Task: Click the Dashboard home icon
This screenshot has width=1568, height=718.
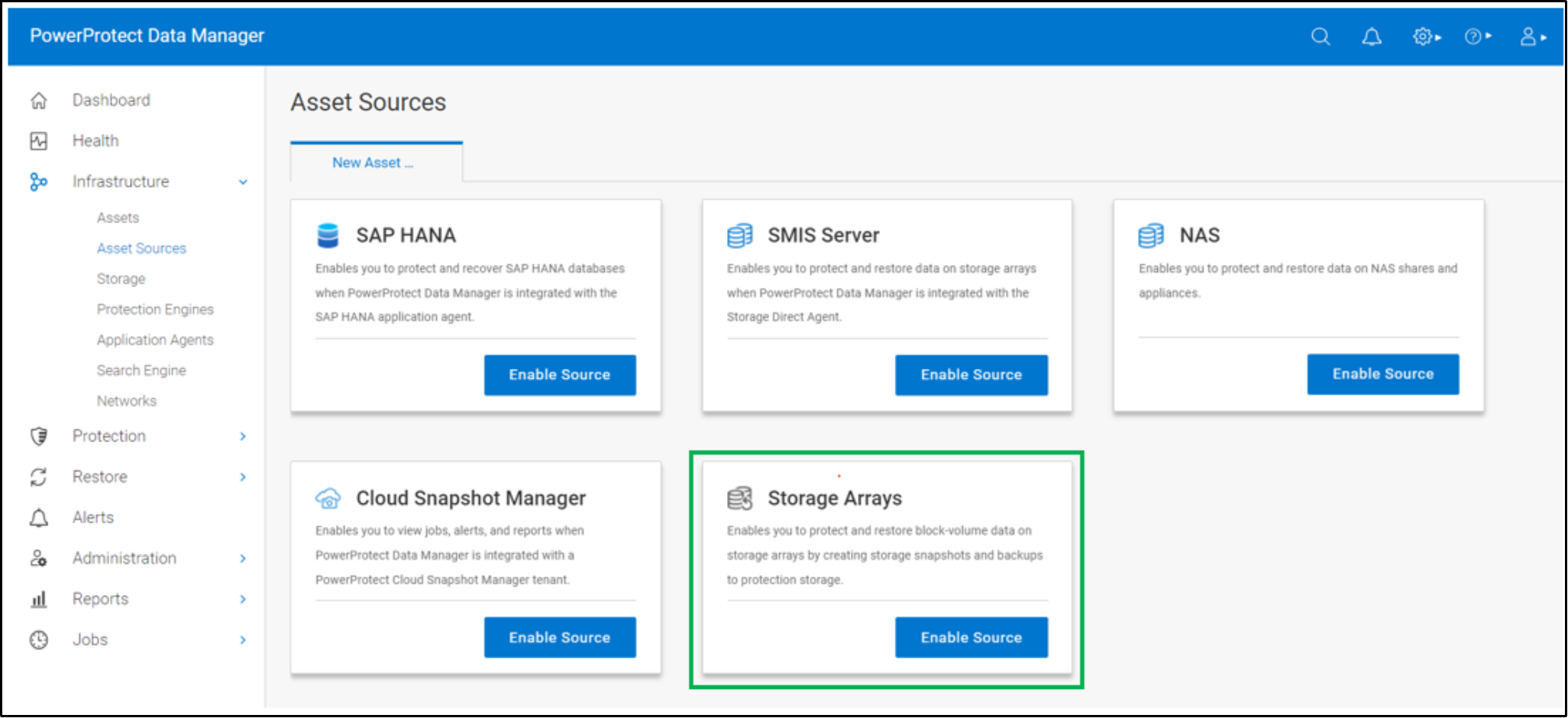Action: pos(39,100)
